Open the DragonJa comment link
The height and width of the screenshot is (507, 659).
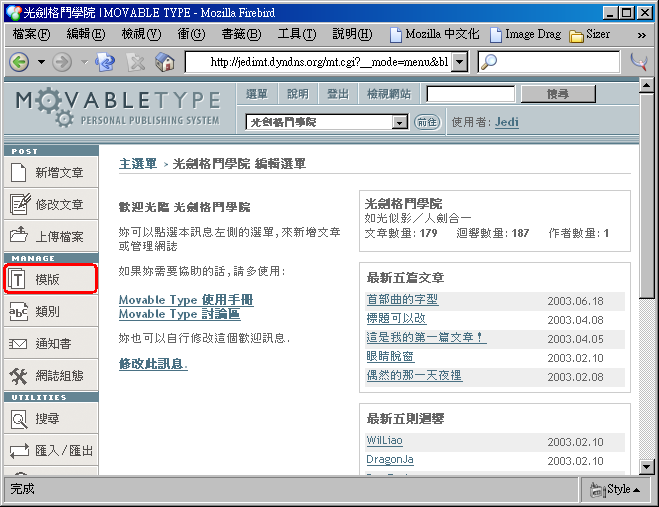click(x=390, y=459)
